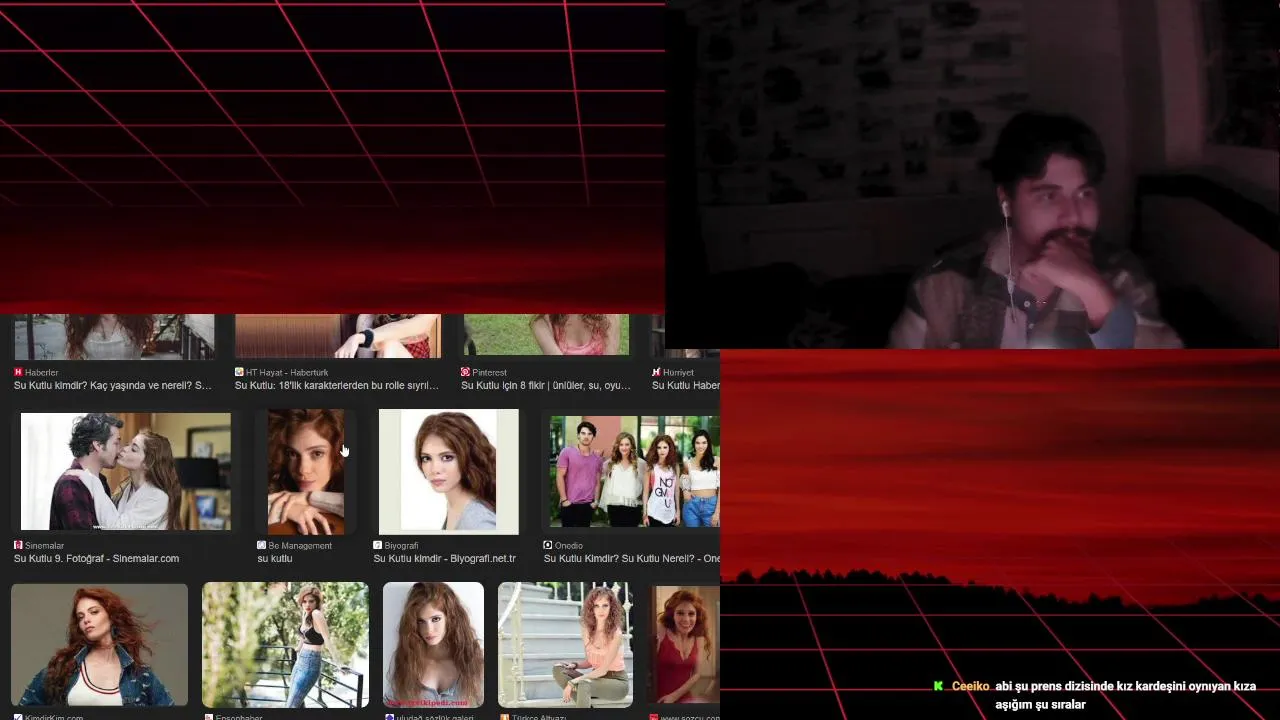Image resolution: width=1280 pixels, height=720 pixels.
Task: Click the Biyografi favicon icon
Action: 377,545
